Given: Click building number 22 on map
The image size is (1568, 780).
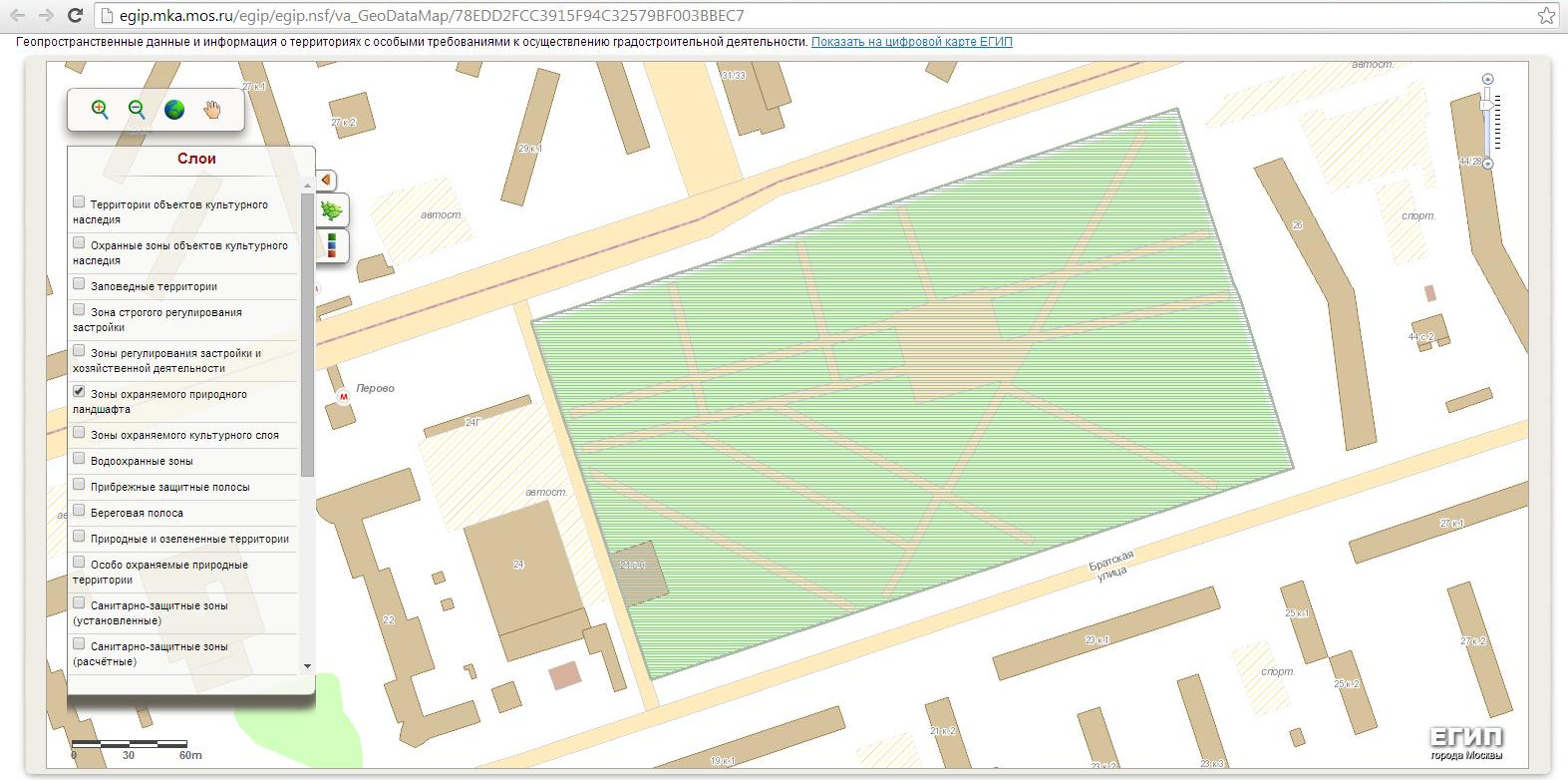Looking at the screenshot, I should pyautogui.click(x=389, y=619).
